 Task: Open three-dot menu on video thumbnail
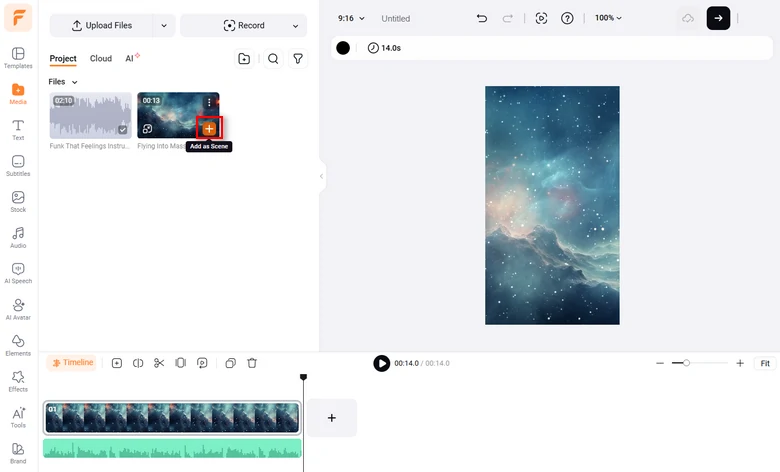pyautogui.click(x=209, y=102)
